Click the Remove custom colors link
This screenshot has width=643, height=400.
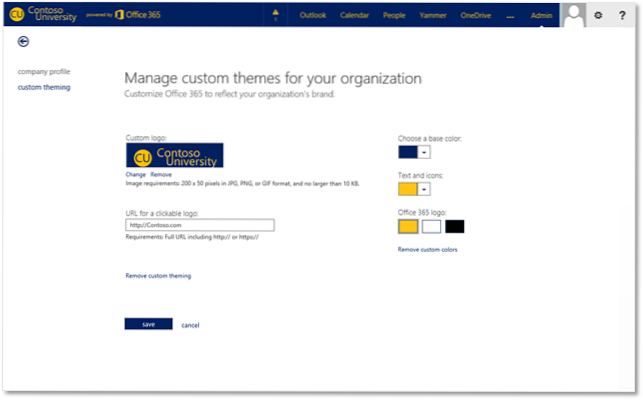[427, 249]
